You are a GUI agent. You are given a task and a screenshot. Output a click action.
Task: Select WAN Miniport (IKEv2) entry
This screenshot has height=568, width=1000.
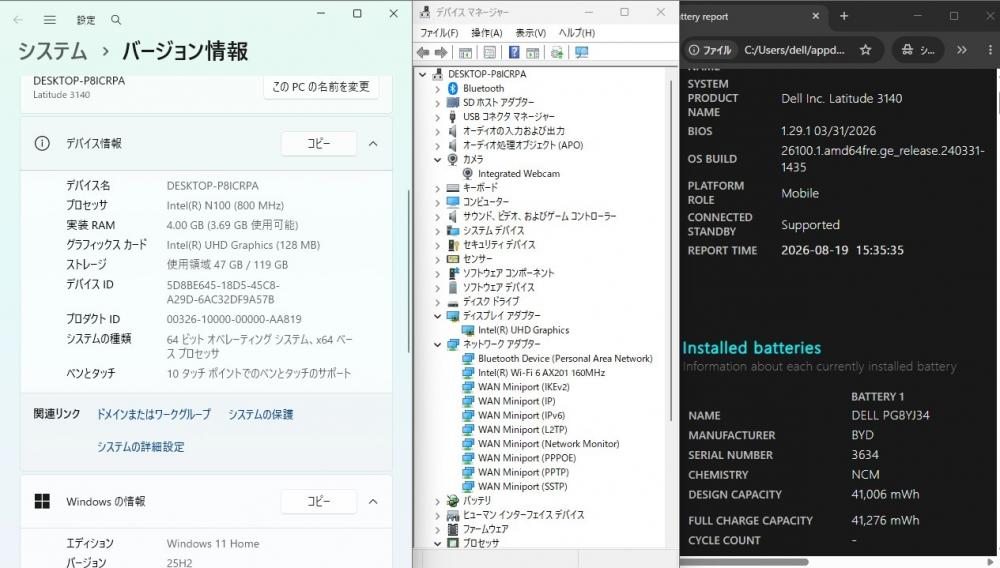[524, 386]
